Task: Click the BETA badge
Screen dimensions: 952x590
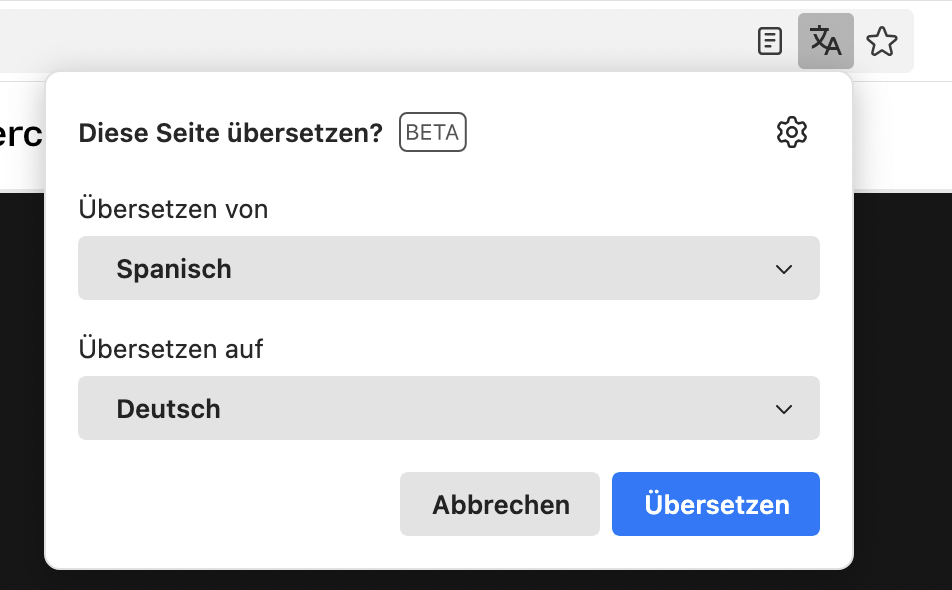Action: [433, 133]
